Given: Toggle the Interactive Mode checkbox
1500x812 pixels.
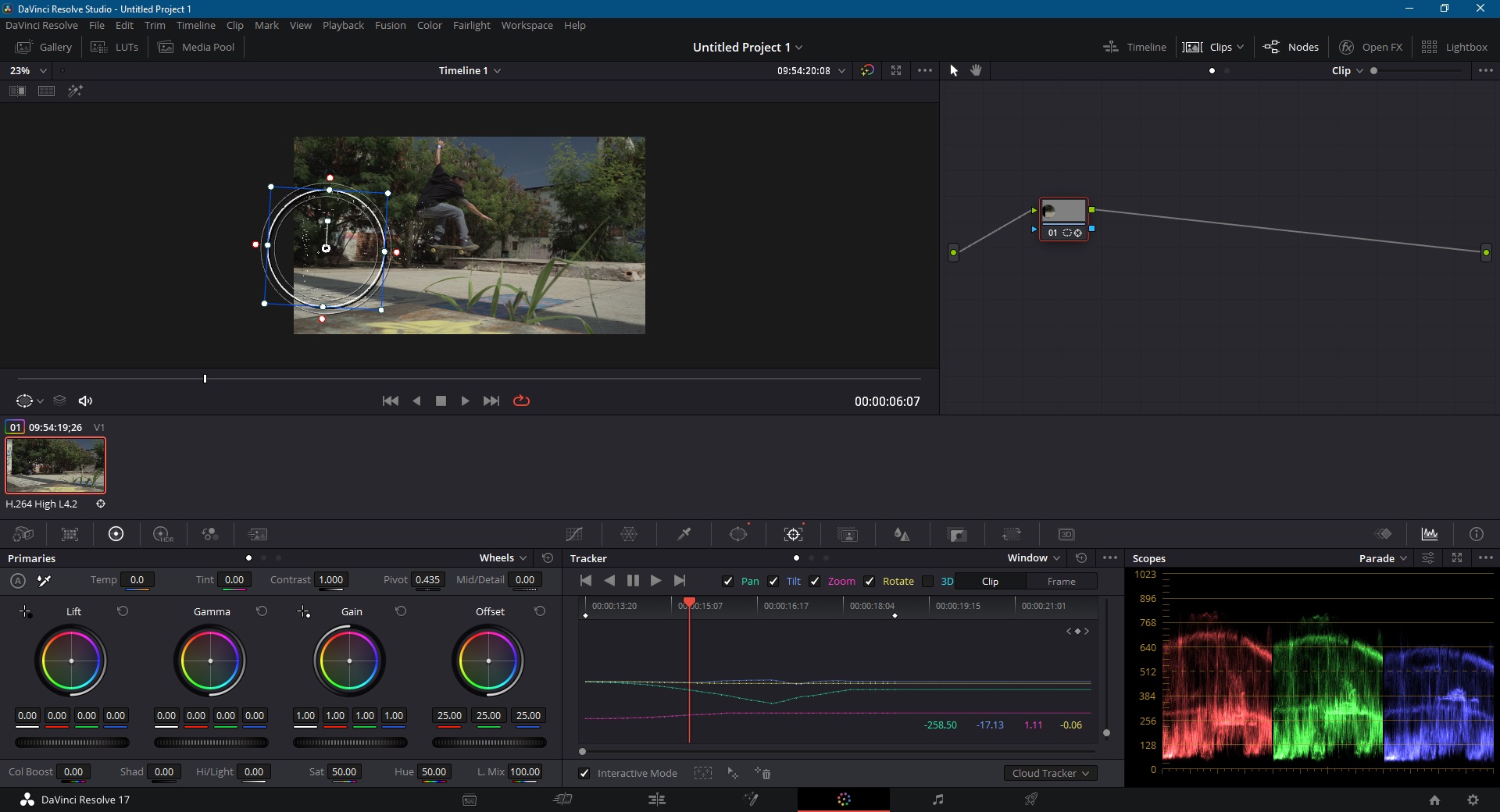Looking at the screenshot, I should click(x=584, y=773).
